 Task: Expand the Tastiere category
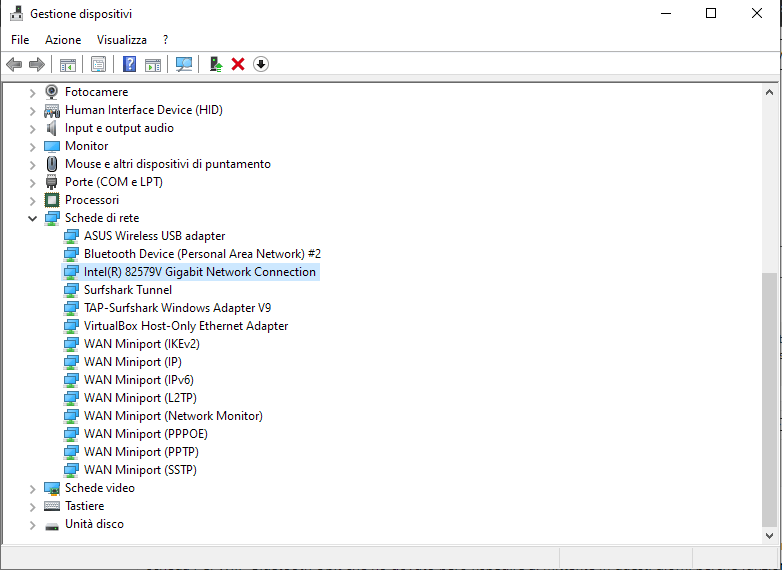coord(32,507)
